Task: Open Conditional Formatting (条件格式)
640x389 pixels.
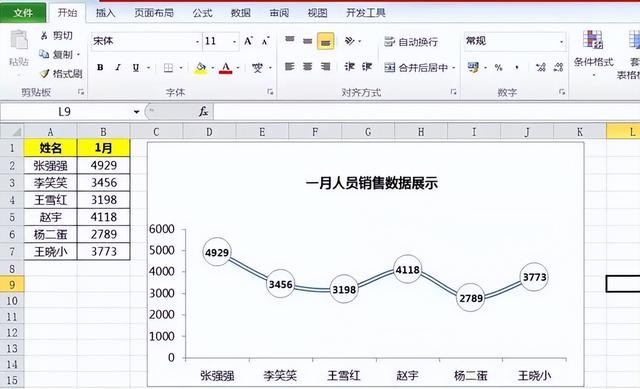Action: pos(593,52)
